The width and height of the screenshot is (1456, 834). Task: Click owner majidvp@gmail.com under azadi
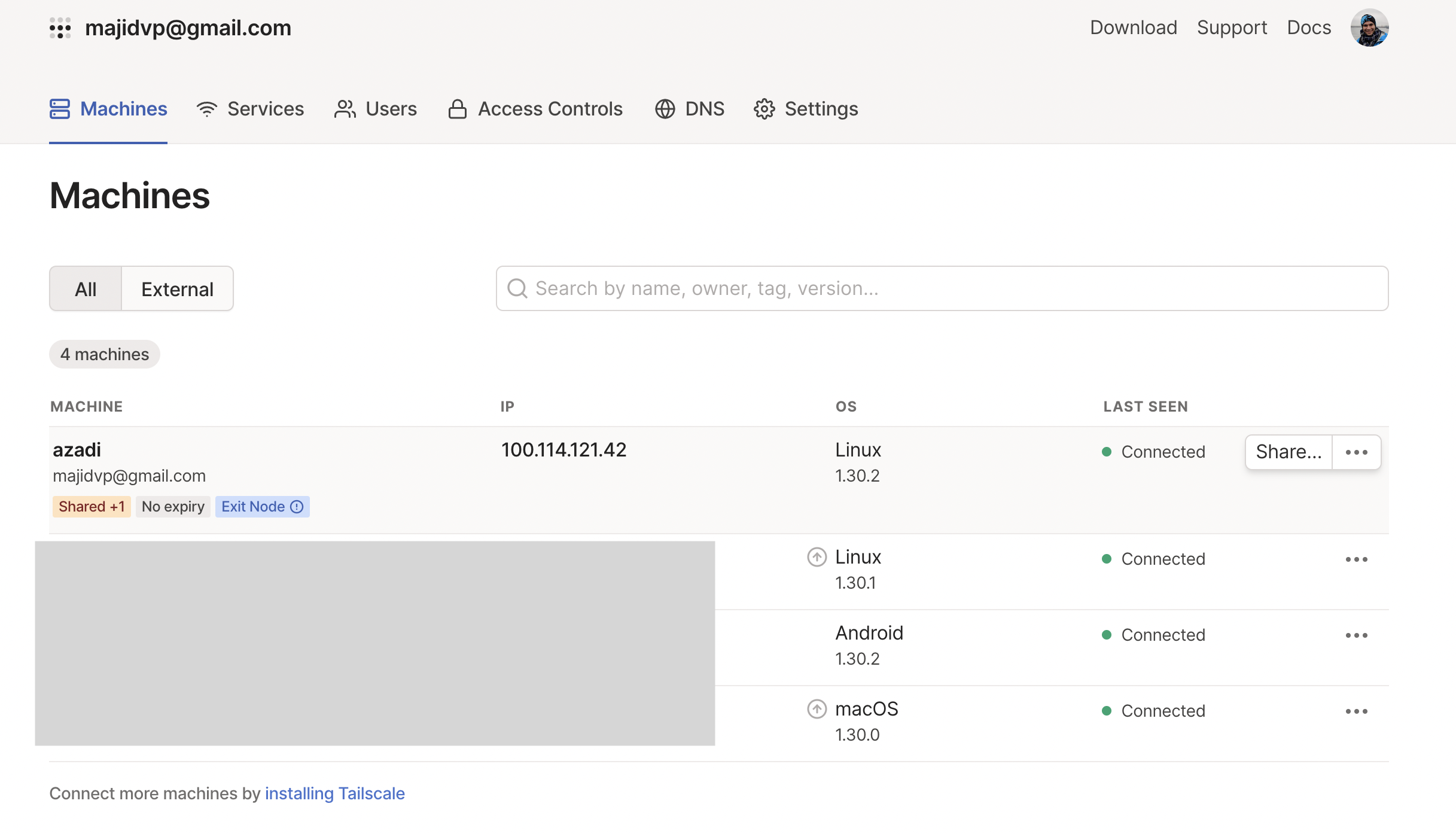pyautogui.click(x=129, y=476)
